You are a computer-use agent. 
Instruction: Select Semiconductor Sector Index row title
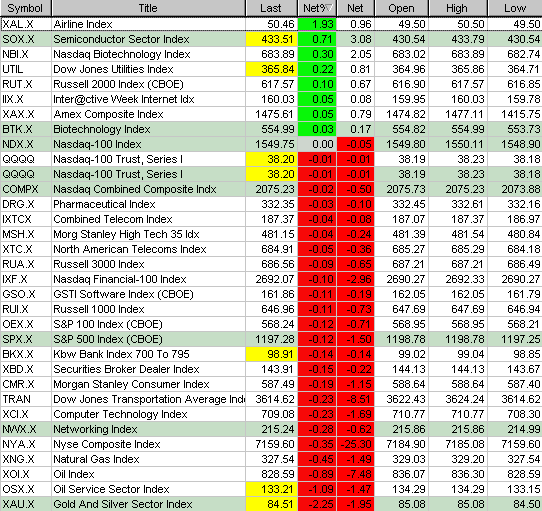(121, 39)
